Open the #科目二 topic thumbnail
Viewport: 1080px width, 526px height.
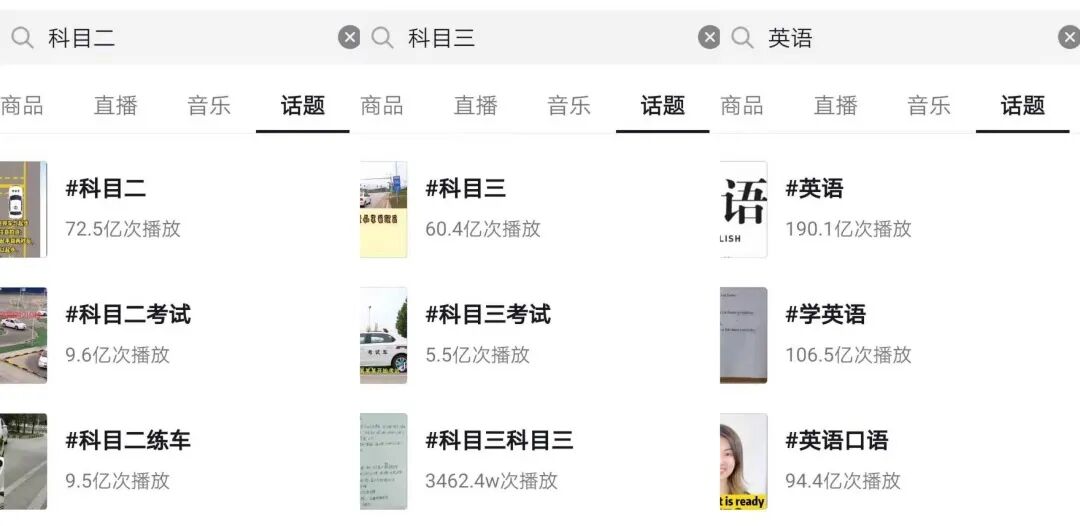(x=23, y=209)
